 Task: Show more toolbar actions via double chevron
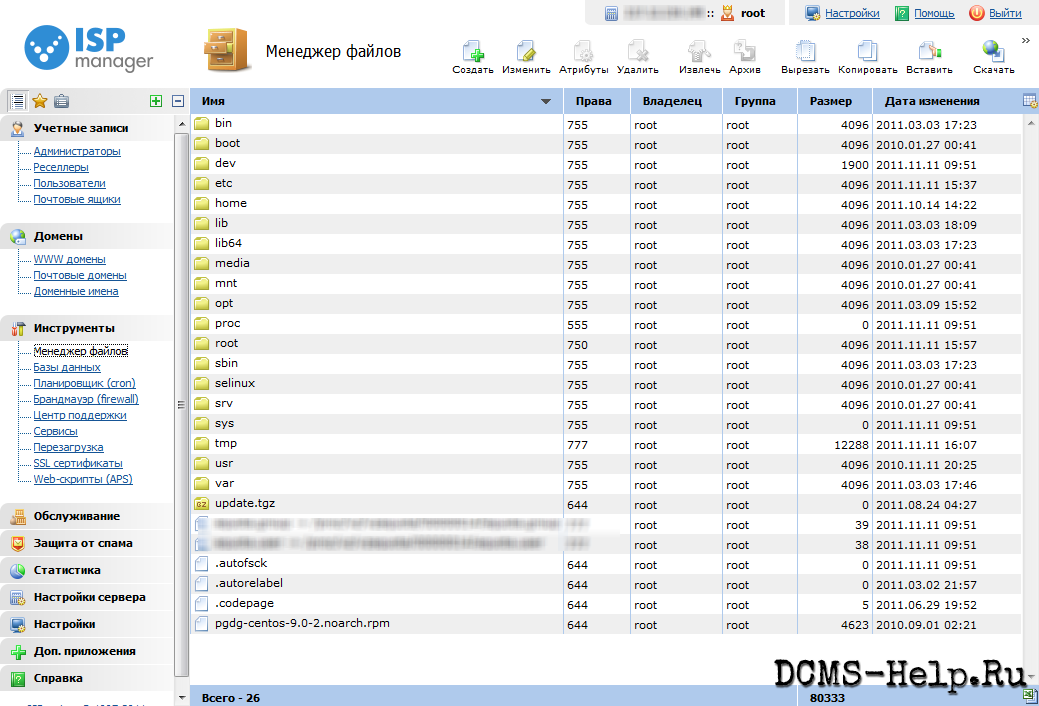click(1026, 41)
